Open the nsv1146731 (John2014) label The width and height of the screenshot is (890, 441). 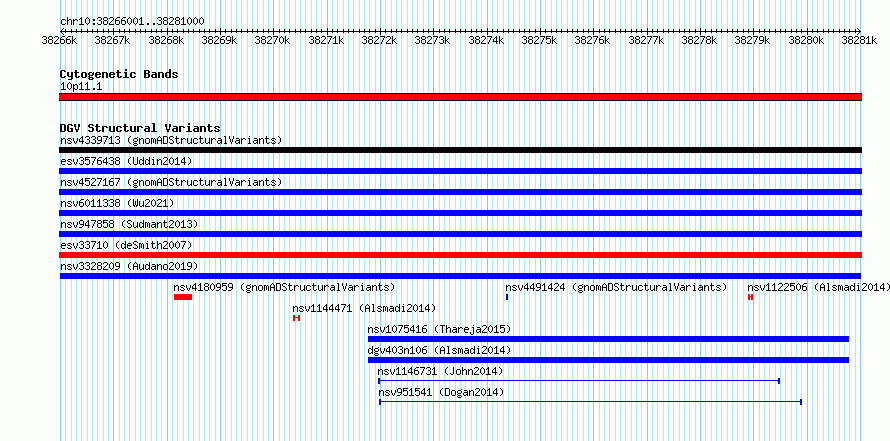(440, 371)
